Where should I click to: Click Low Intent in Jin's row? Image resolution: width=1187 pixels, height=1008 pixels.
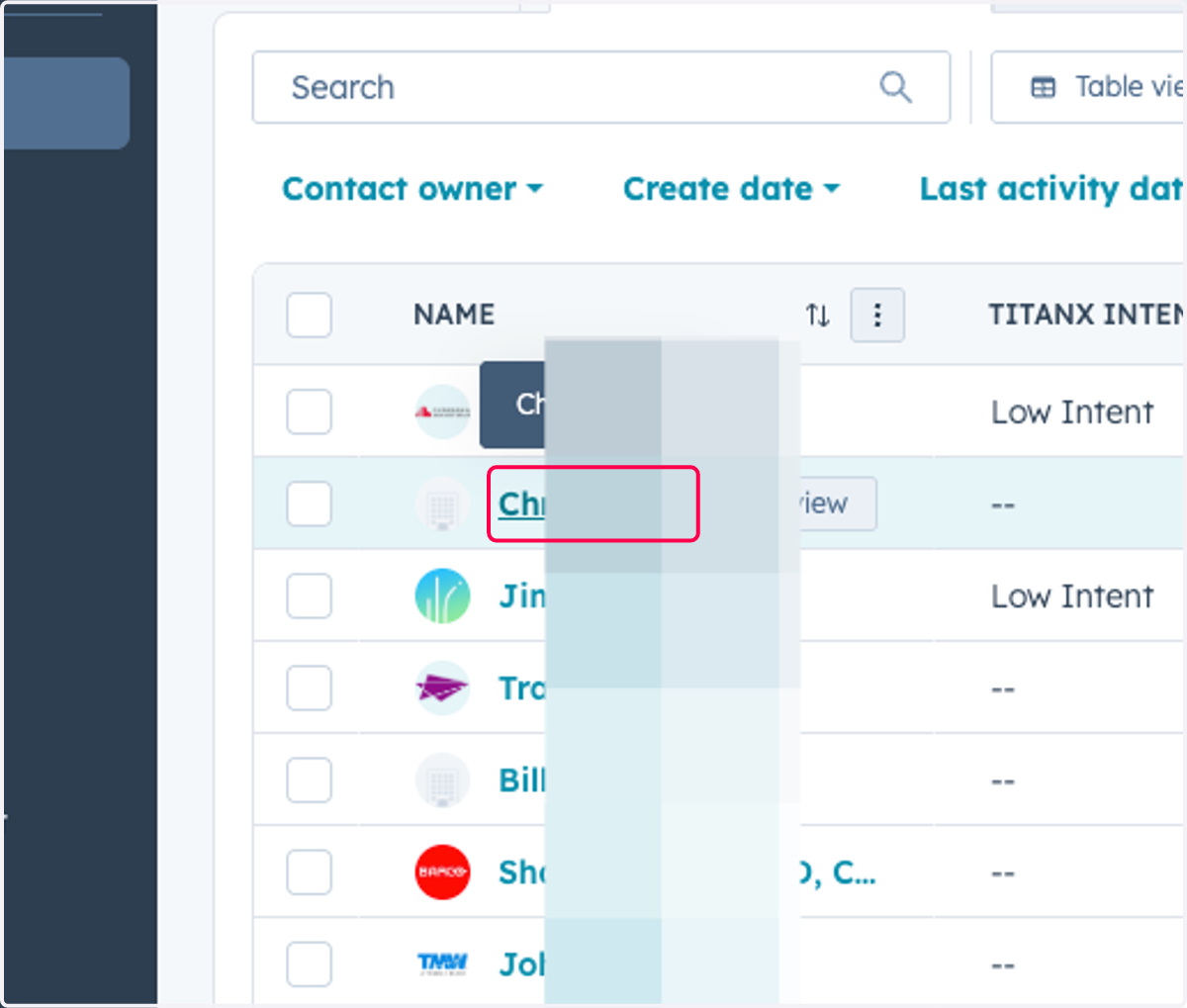pos(1072,596)
